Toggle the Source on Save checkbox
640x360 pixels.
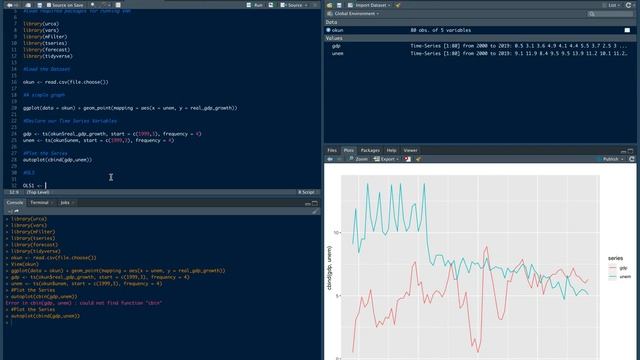coord(49,5)
